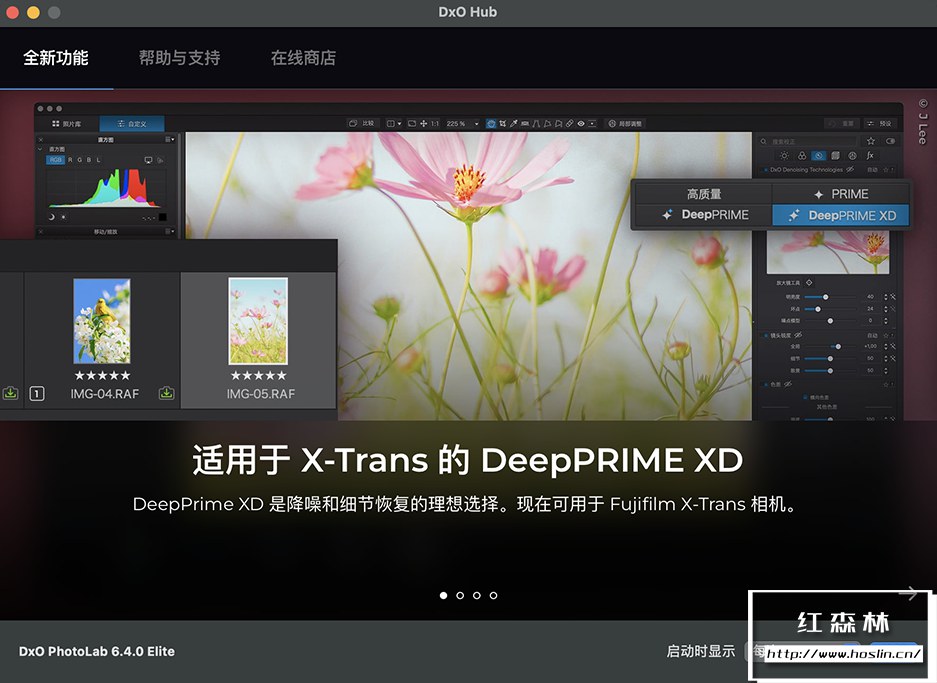Viewport: 937px width, 683px height.
Task: Set zoom to 1:1
Action: coord(434,124)
